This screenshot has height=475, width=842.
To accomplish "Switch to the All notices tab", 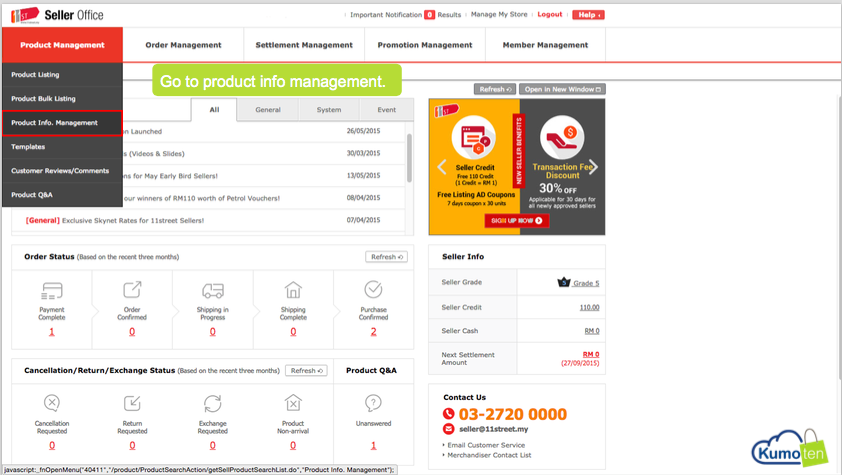I will [x=214, y=109].
